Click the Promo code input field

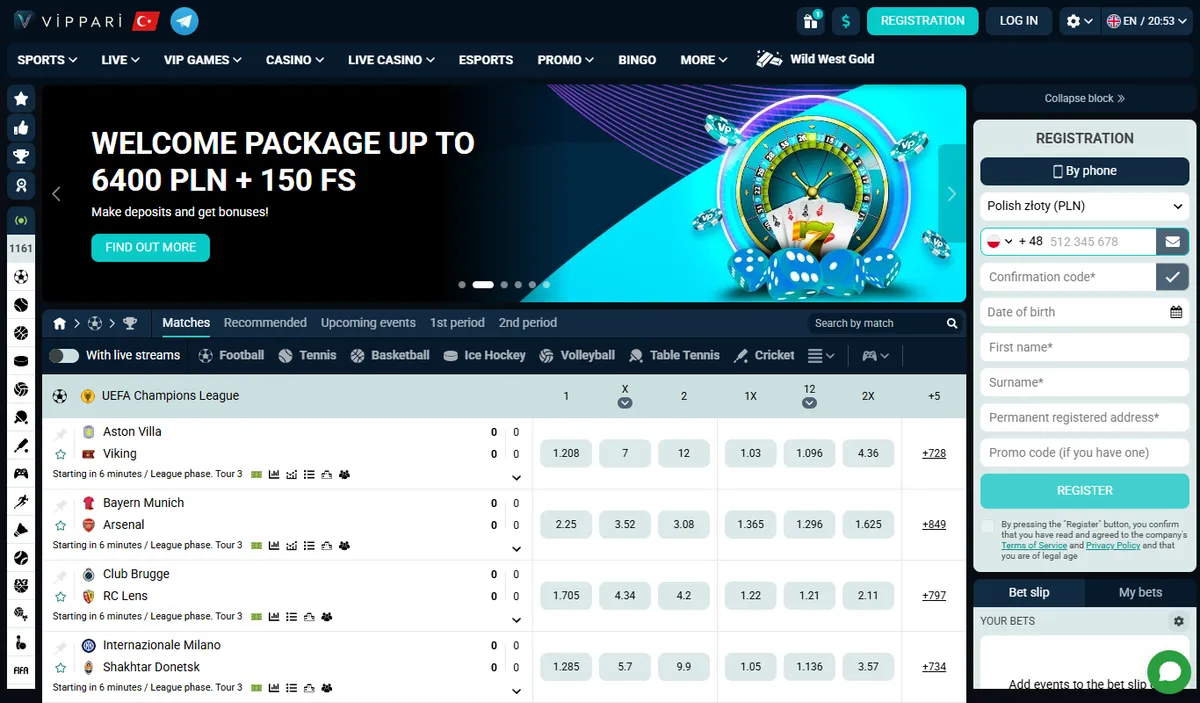[1085, 452]
